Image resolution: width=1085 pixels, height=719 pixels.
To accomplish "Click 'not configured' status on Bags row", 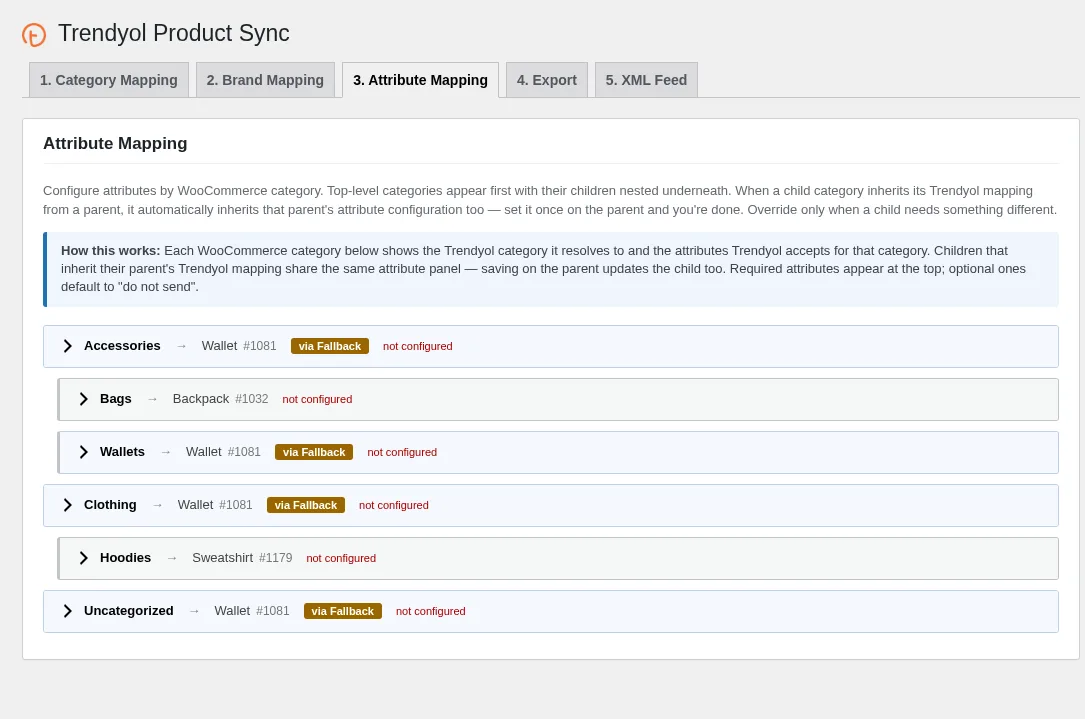I will pyautogui.click(x=317, y=399).
